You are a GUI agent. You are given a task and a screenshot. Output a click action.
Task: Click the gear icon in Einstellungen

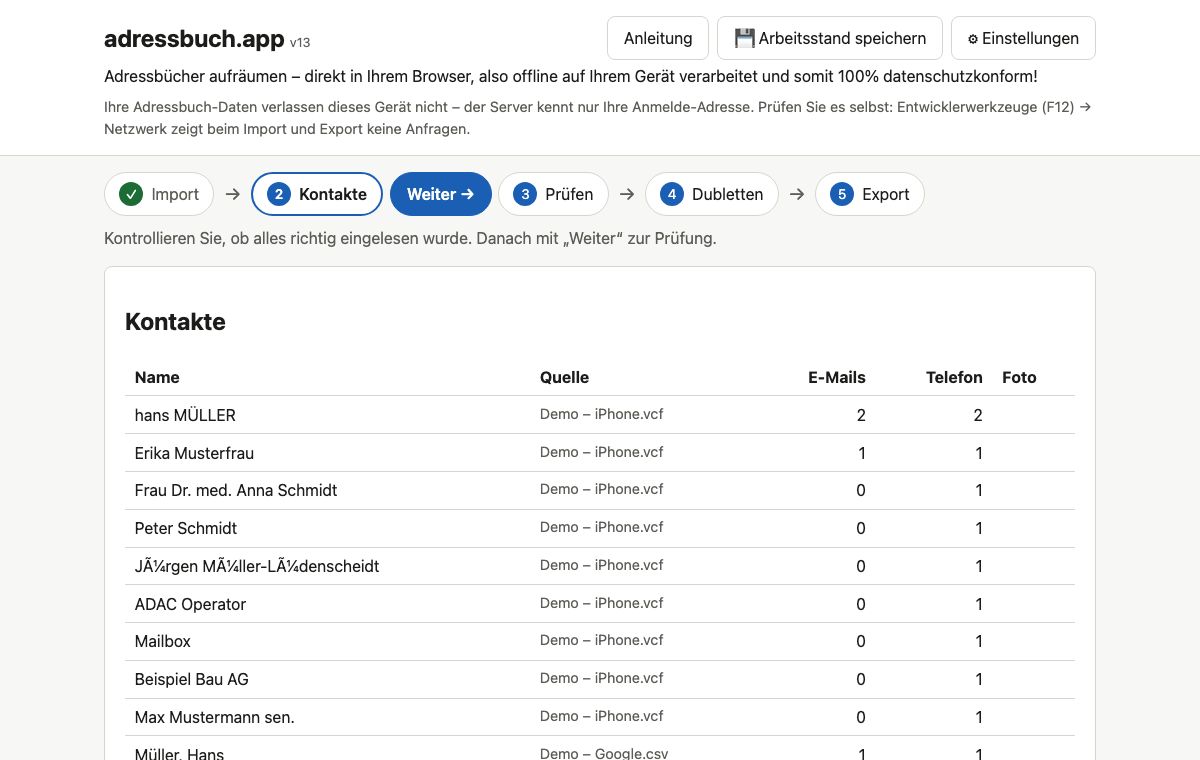[x=973, y=39]
